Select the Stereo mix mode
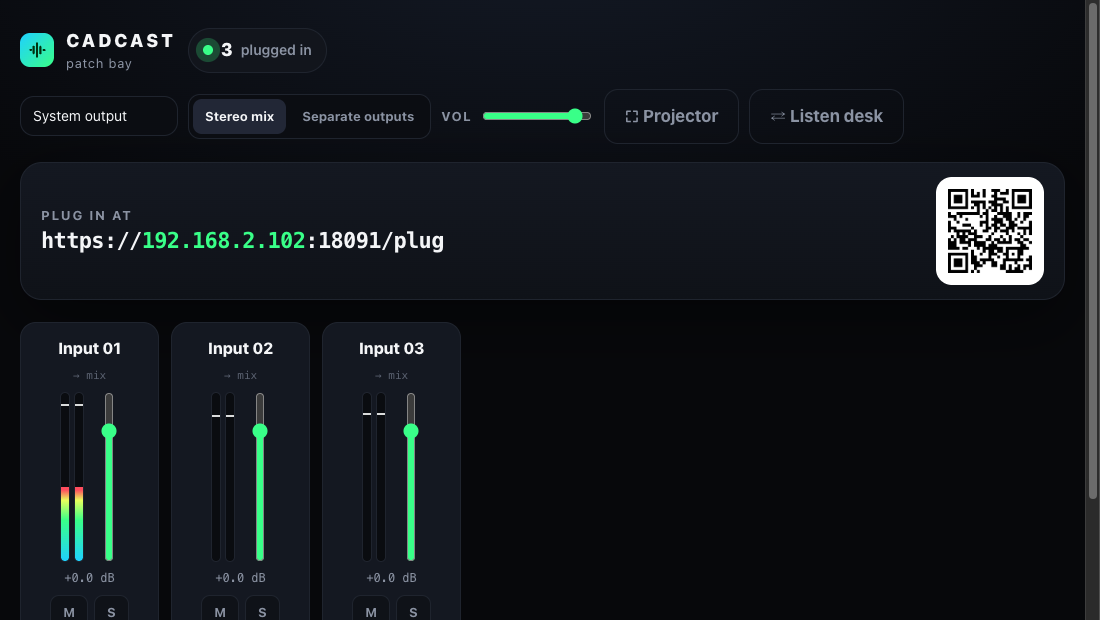1100x620 pixels. (x=239, y=116)
